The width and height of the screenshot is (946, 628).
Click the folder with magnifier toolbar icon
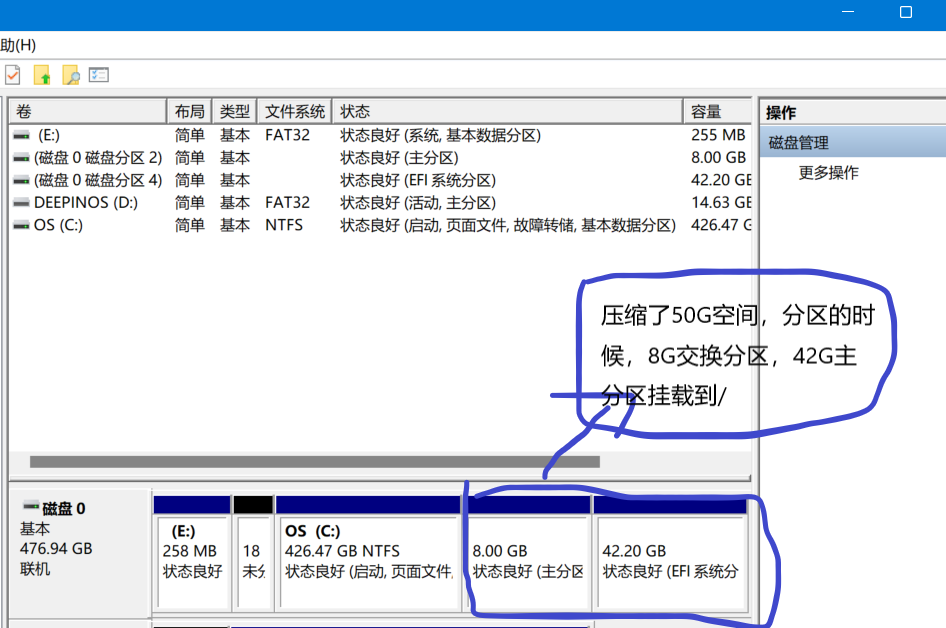[70, 75]
